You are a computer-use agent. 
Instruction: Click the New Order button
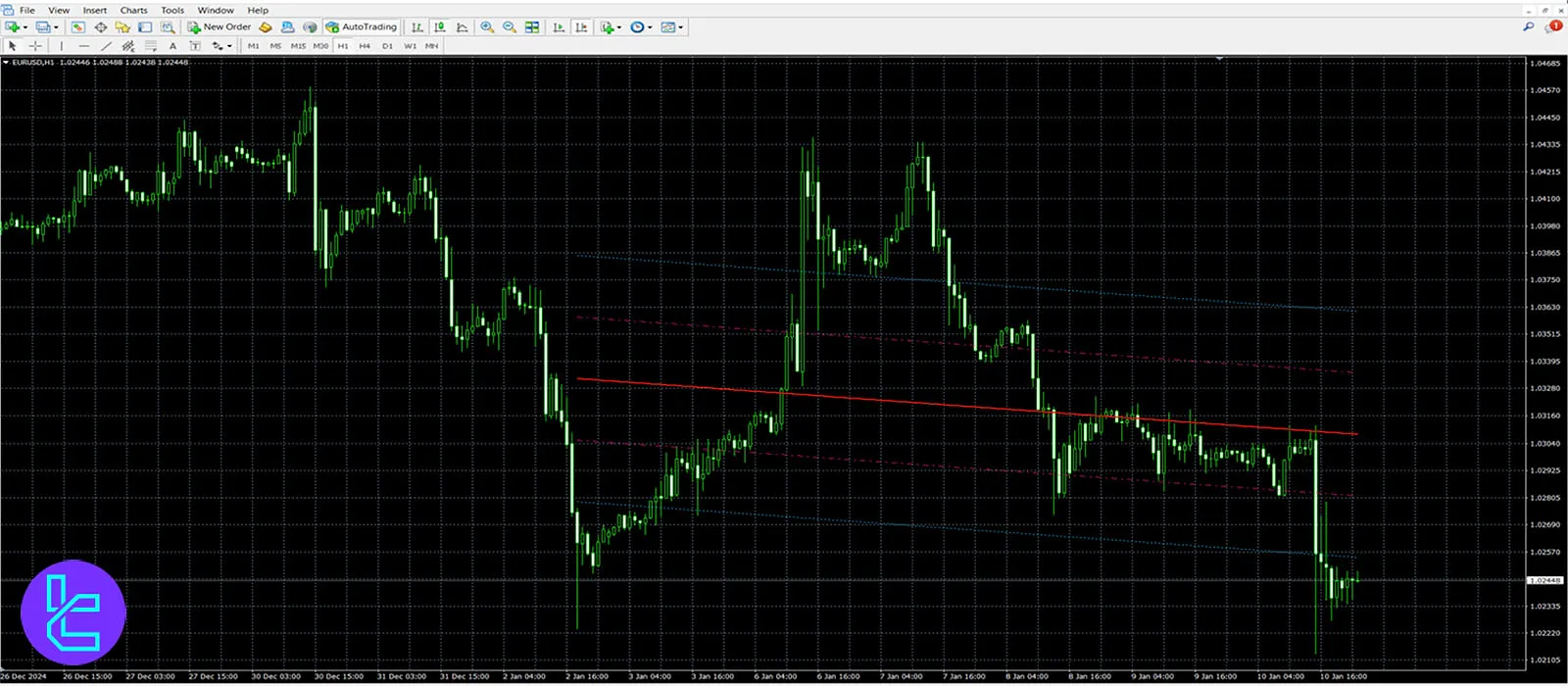220,27
